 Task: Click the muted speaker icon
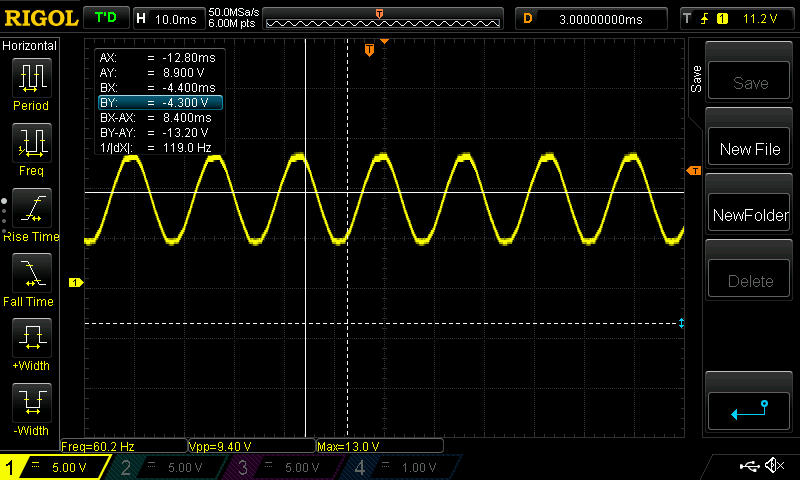coord(774,465)
